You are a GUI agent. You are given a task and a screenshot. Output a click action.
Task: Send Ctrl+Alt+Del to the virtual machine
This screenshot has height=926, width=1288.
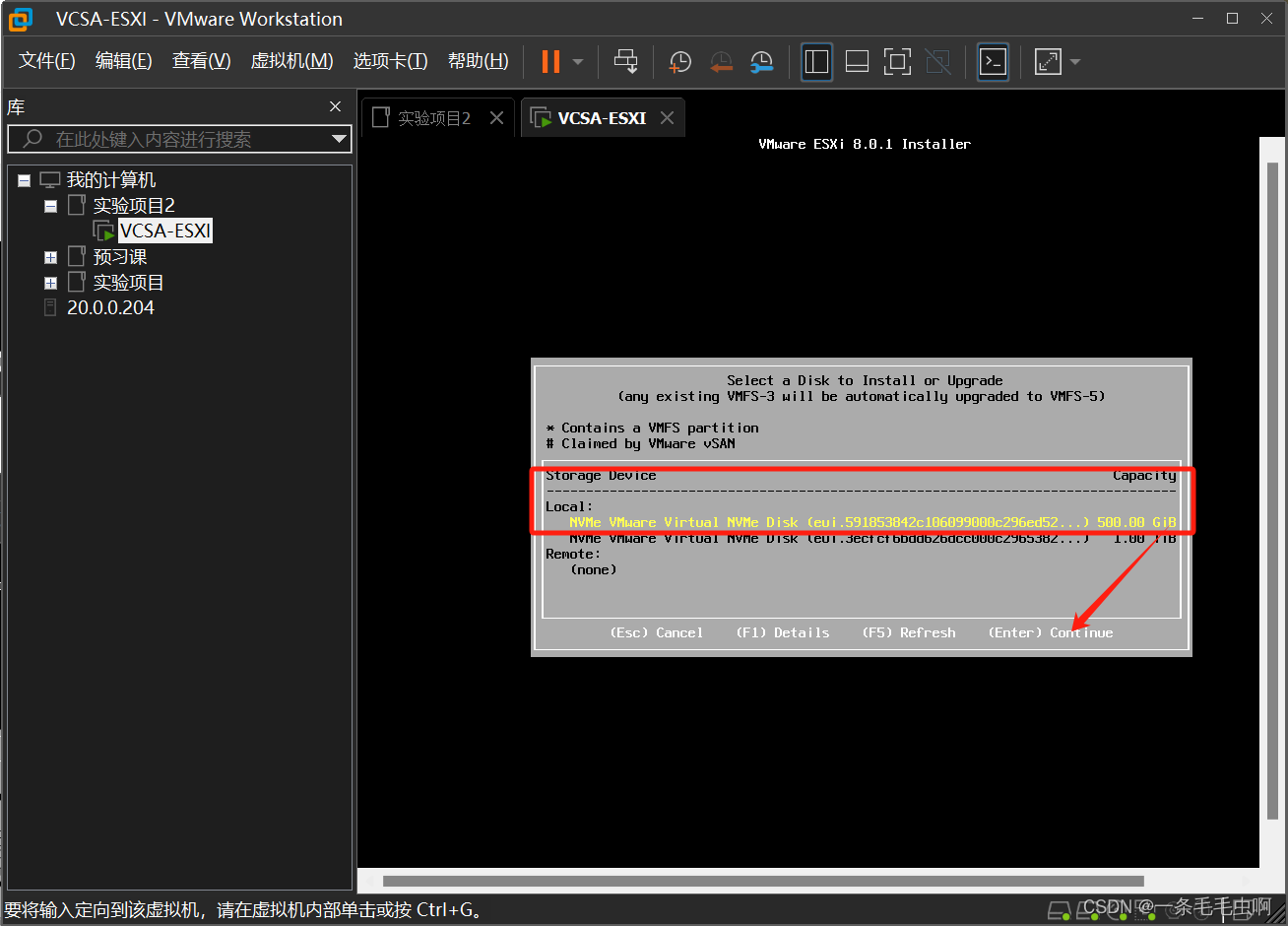[625, 62]
